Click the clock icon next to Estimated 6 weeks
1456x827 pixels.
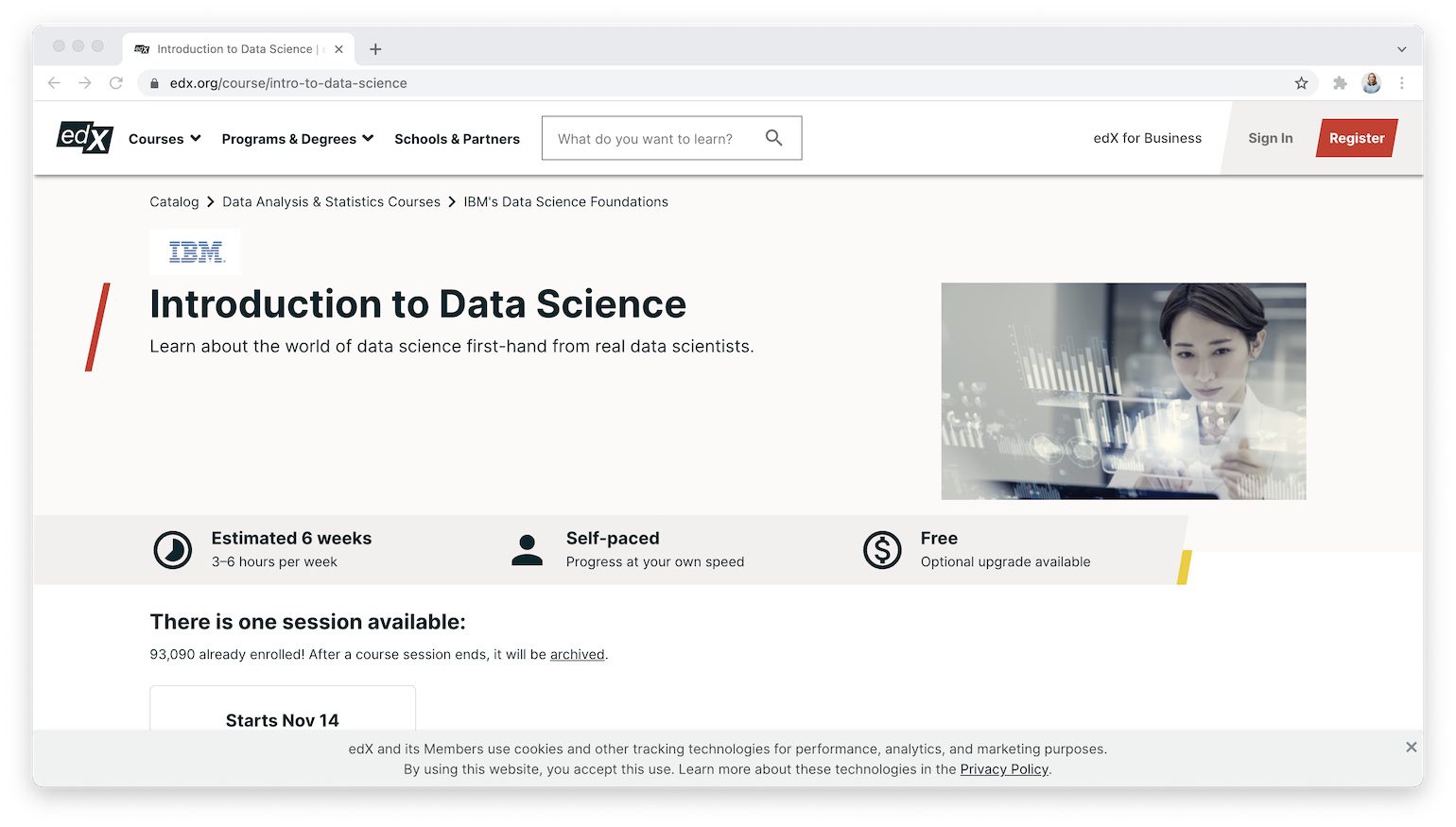173,549
